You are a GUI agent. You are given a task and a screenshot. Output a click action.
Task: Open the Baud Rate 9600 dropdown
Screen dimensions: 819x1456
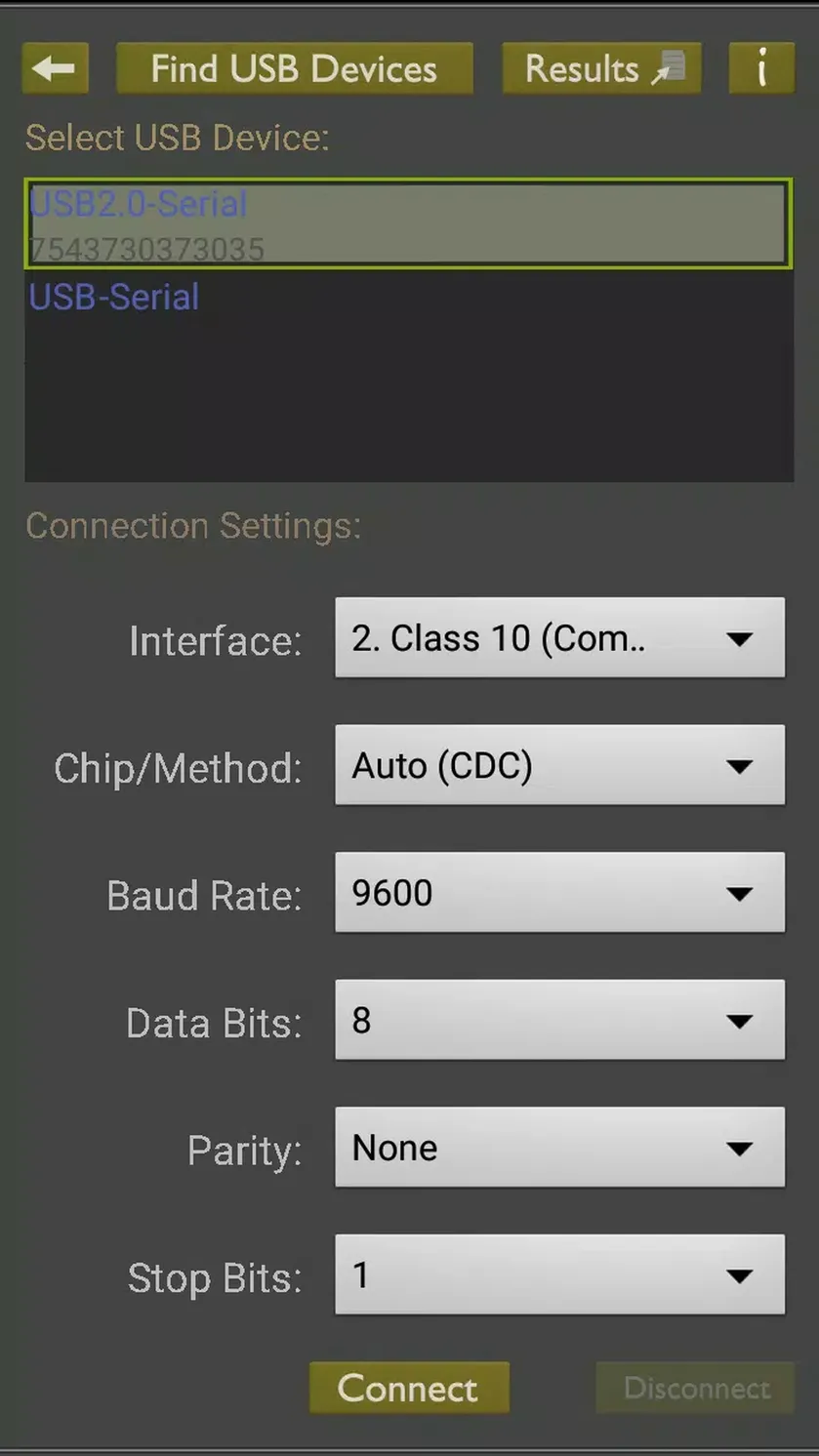coord(559,893)
